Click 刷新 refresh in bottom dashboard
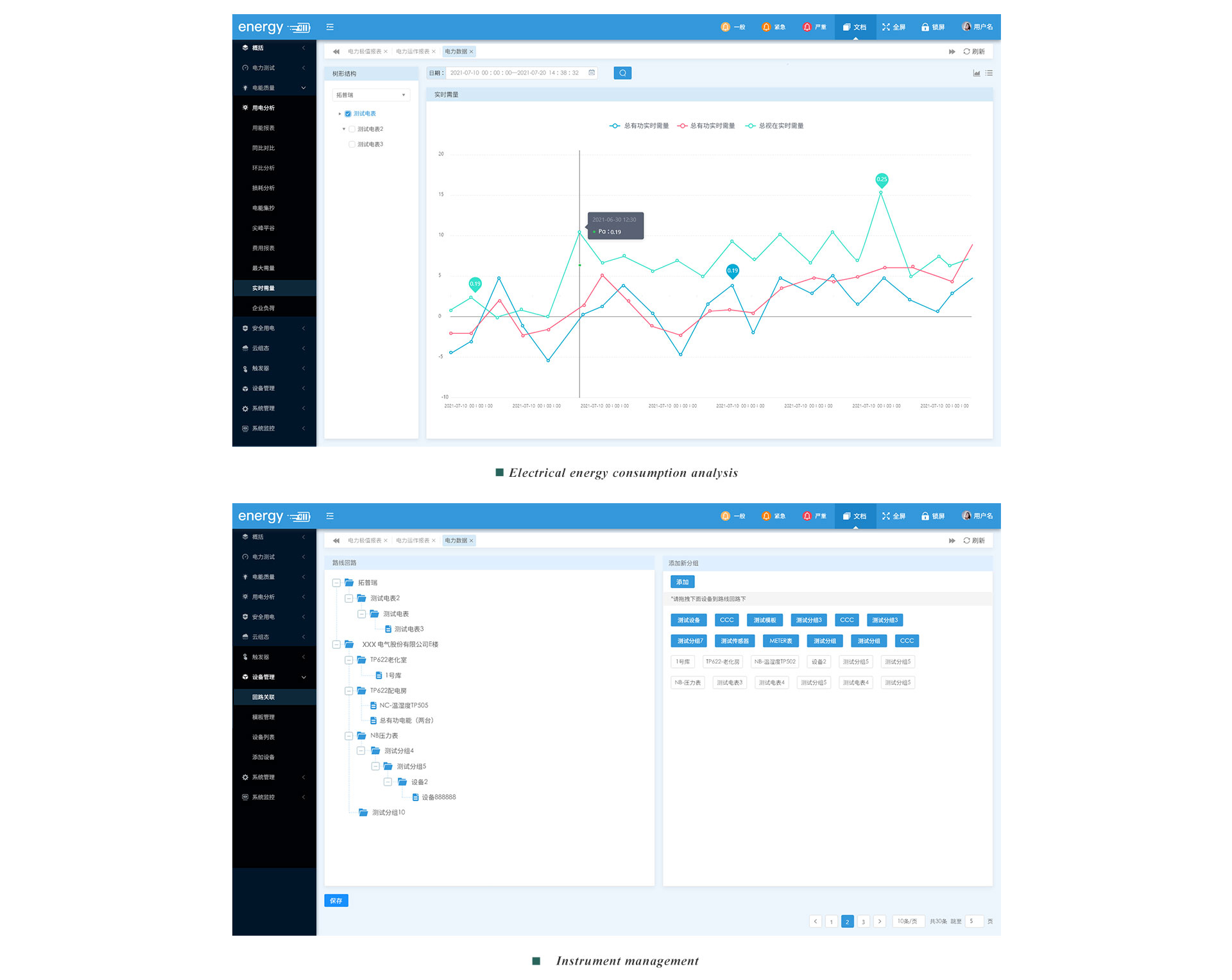This screenshot has height=980, width=1232. click(x=974, y=540)
